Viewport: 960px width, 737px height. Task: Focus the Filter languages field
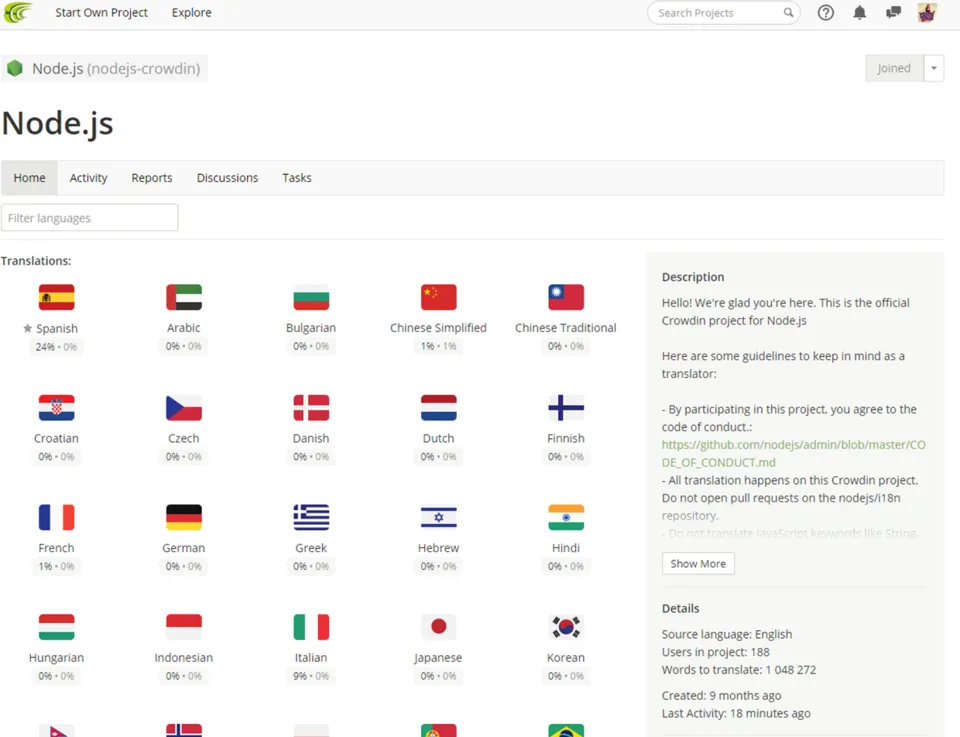(x=89, y=218)
